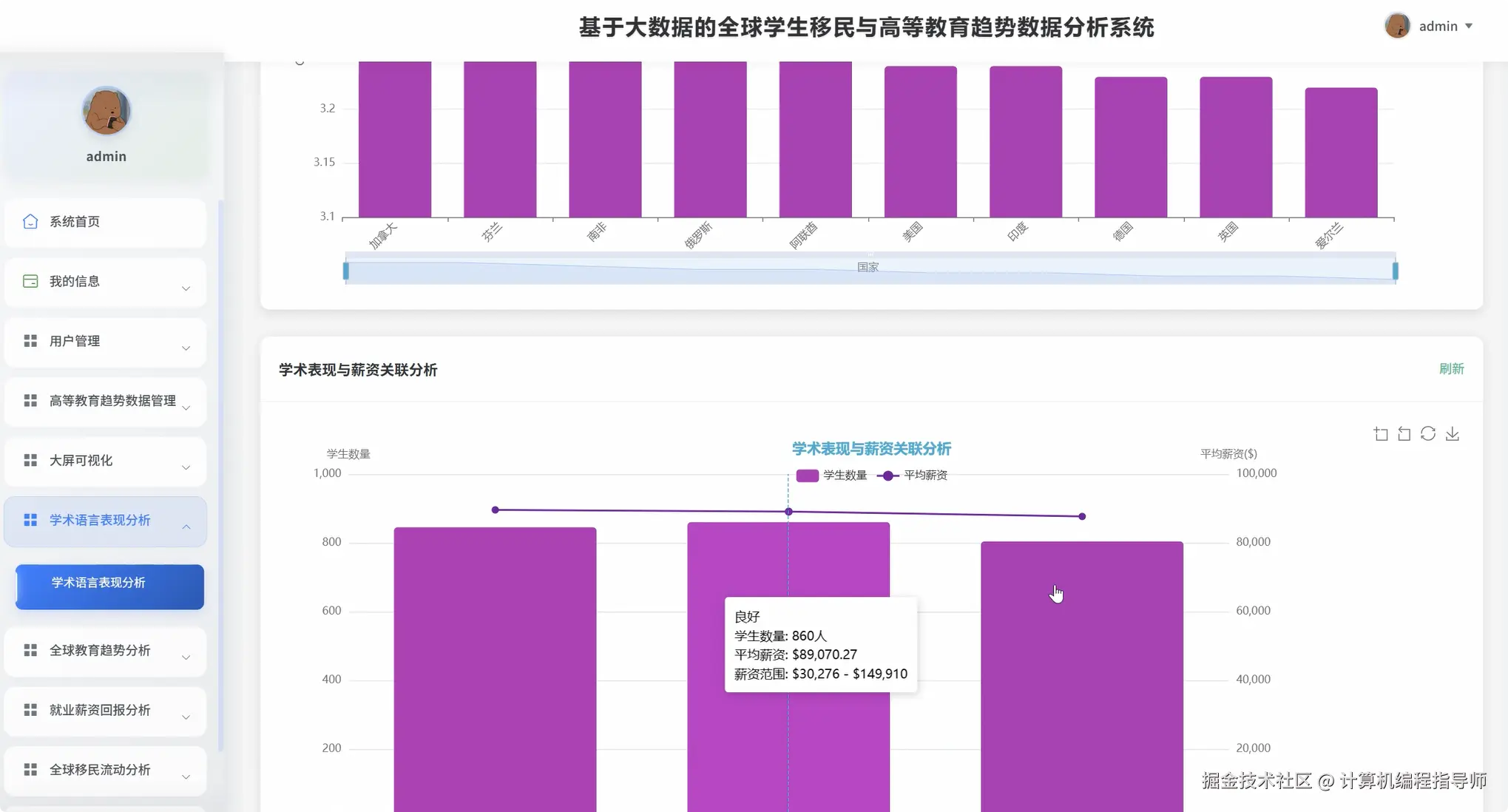Viewport: 1508px width, 812px height.
Task: Click the zoom reset icon above the chart
Action: (x=1404, y=433)
